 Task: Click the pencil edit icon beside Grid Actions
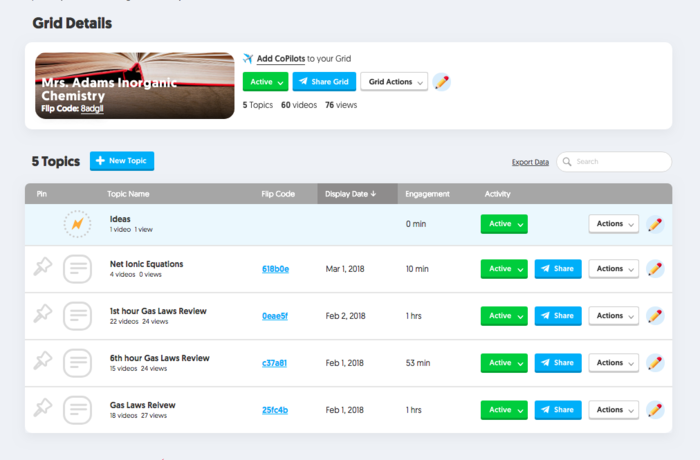pyautogui.click(x=441, y=82)
